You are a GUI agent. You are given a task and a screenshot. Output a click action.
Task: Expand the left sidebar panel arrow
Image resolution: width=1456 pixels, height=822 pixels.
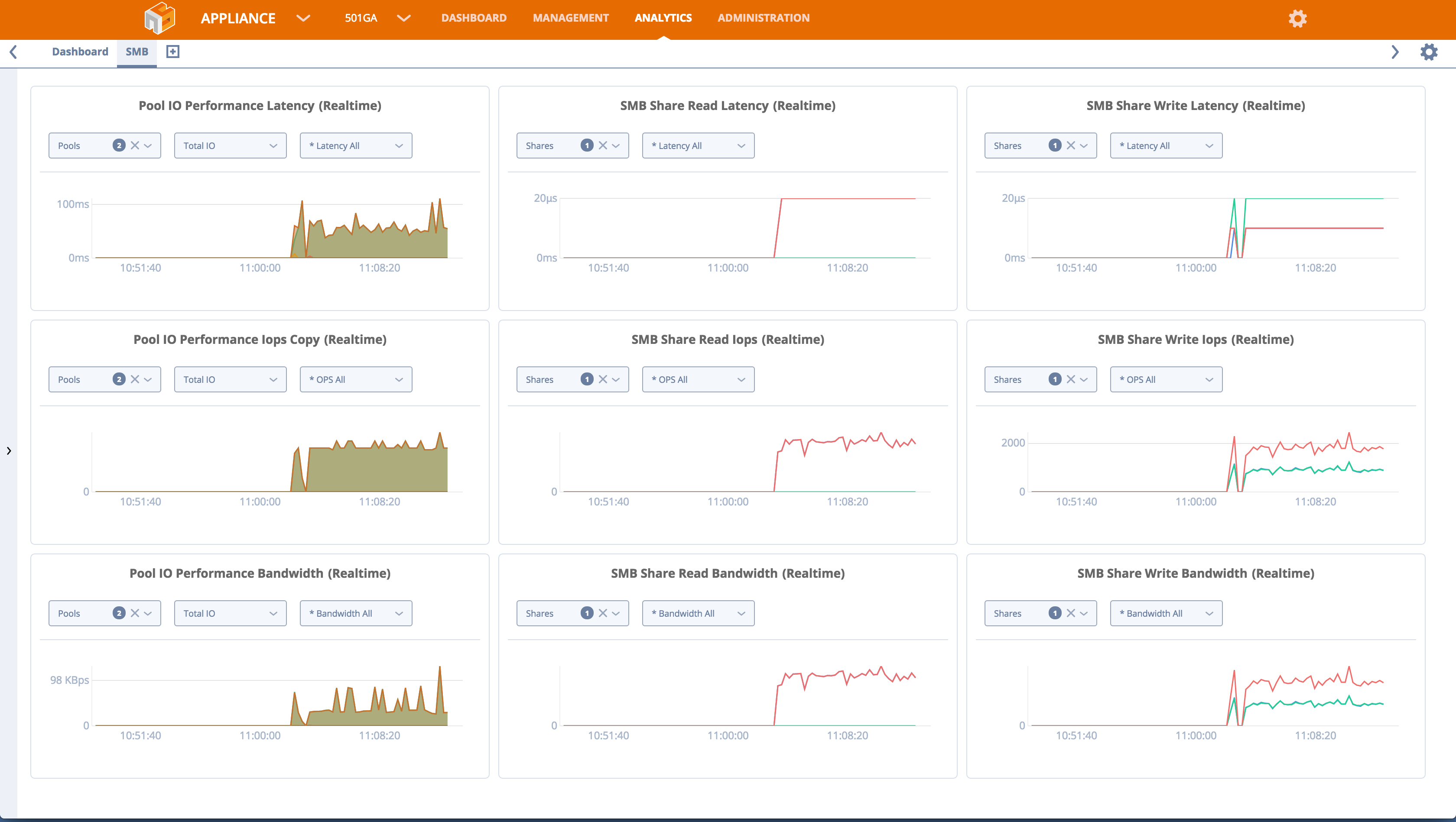pyautogui.click(x=9, y=451)
